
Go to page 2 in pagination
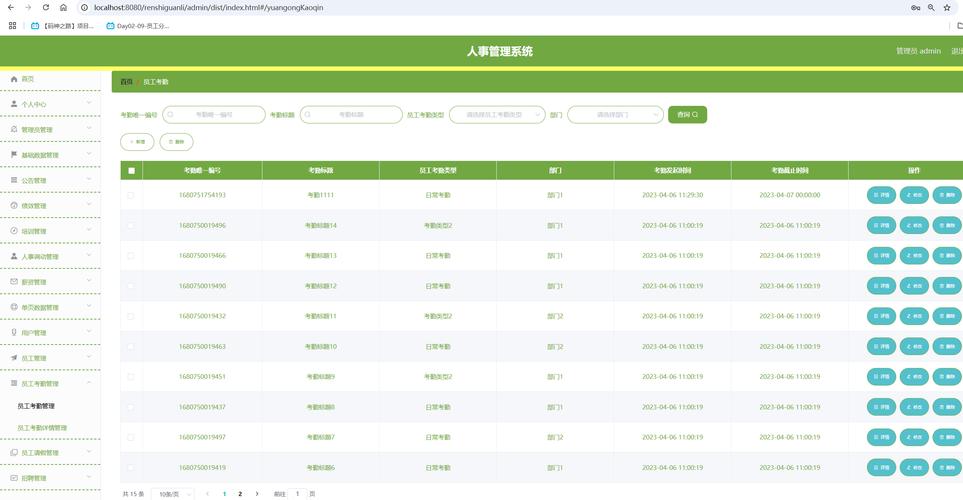click(x=240, y=494)
